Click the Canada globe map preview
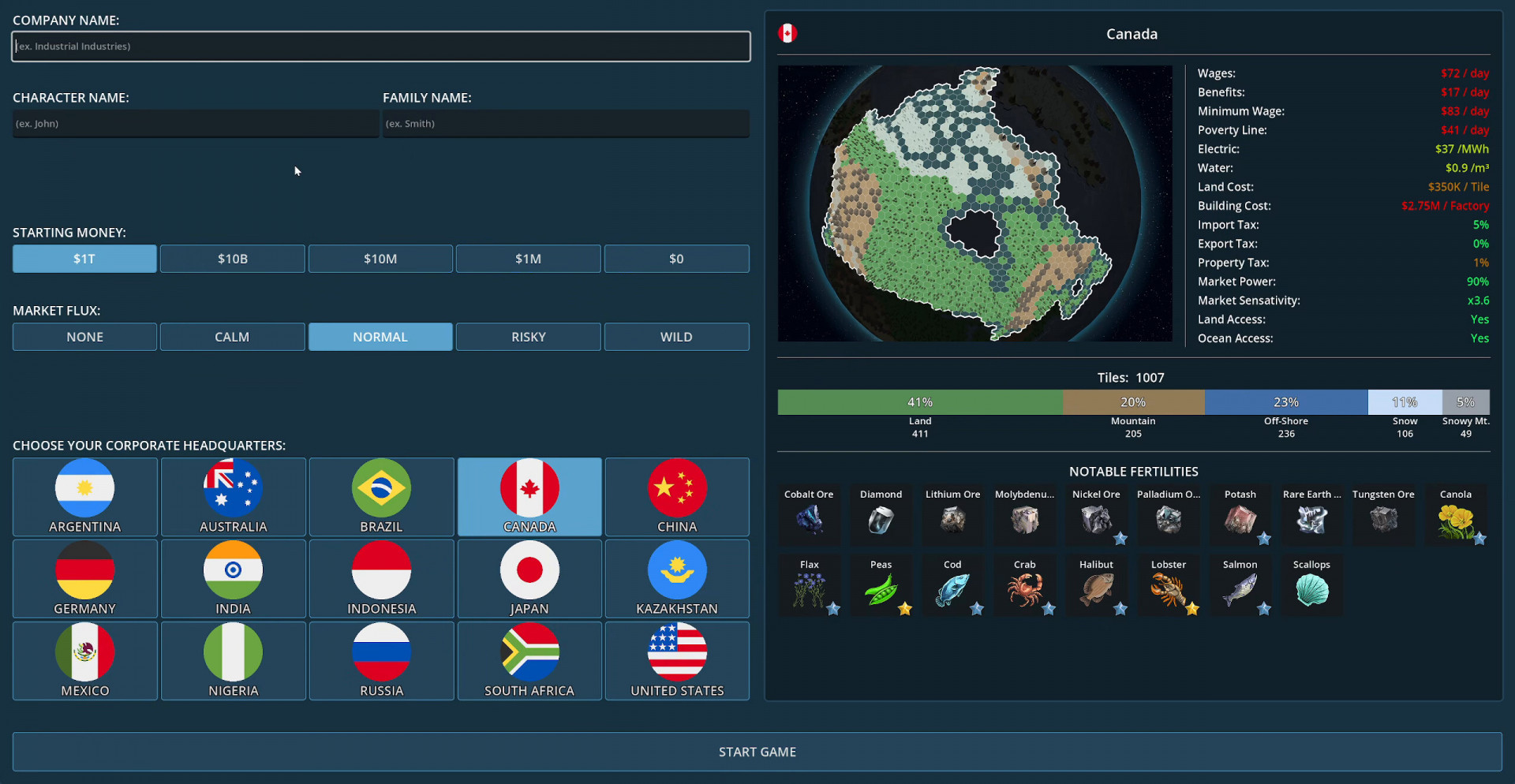 974,203
